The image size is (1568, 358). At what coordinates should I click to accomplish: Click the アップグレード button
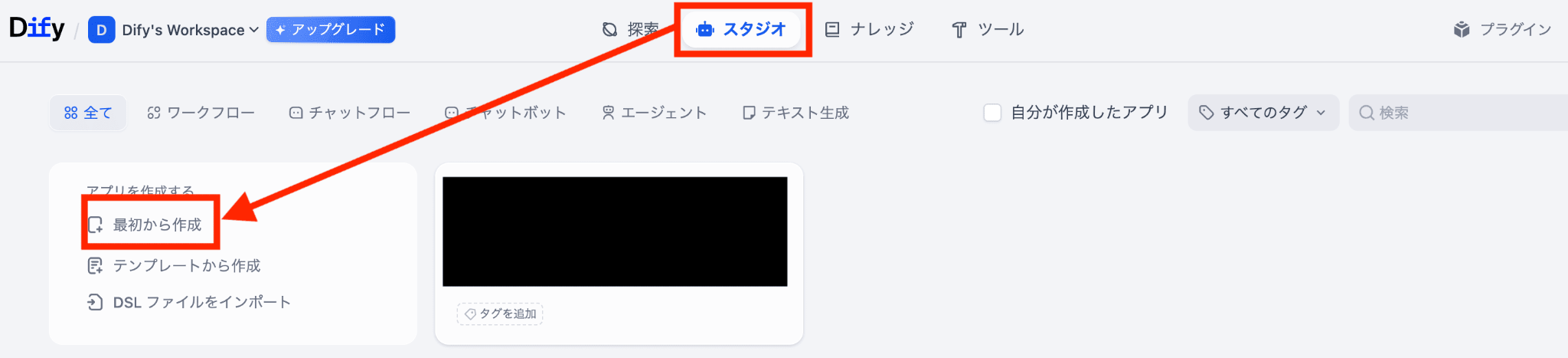coord(331,30)
